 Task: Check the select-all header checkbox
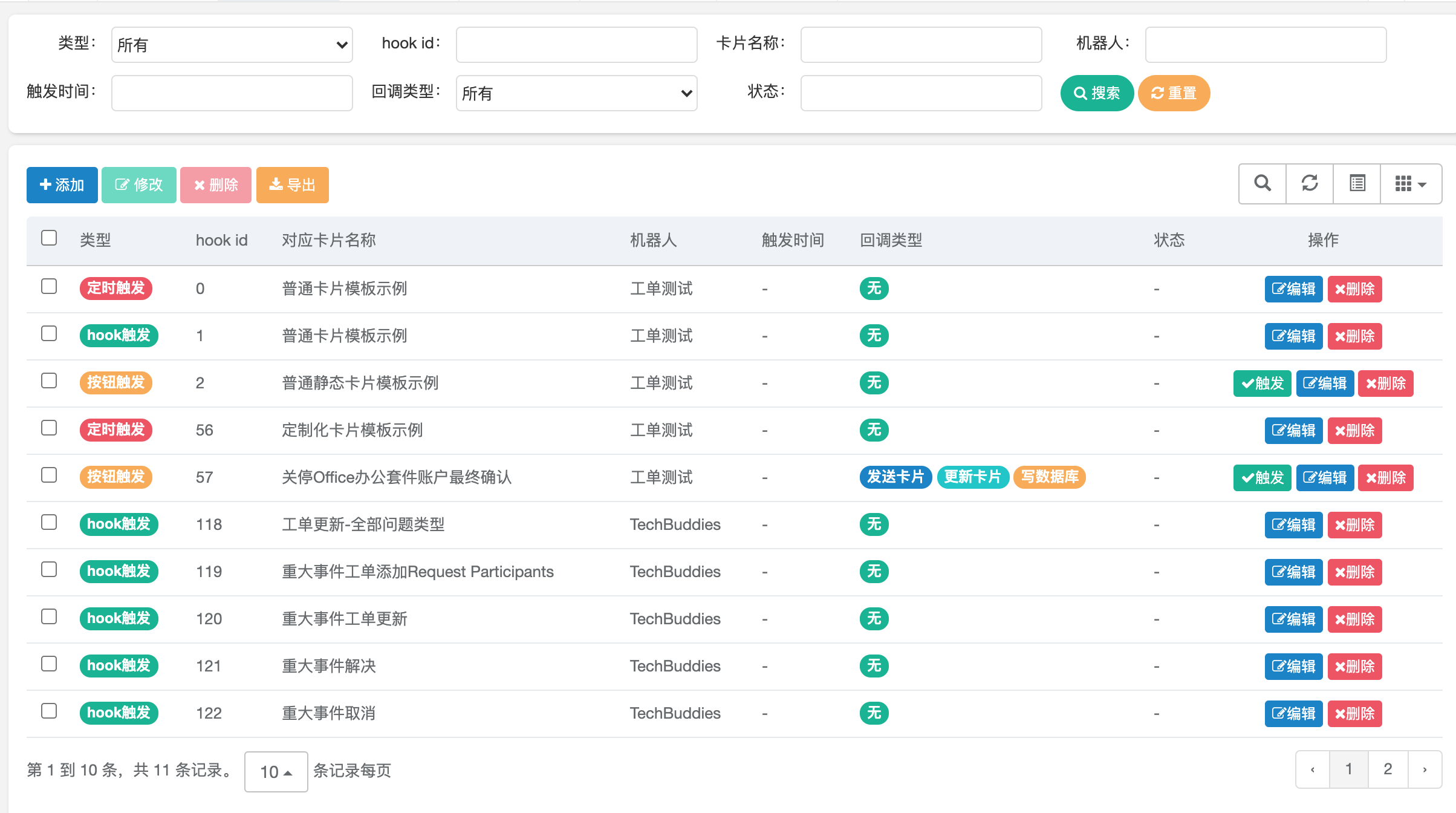coord(49,238)
